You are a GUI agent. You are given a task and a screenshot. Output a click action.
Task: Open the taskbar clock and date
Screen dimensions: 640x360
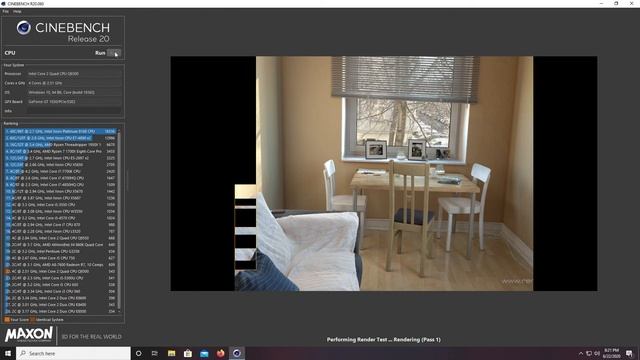(x=611, y=353)
